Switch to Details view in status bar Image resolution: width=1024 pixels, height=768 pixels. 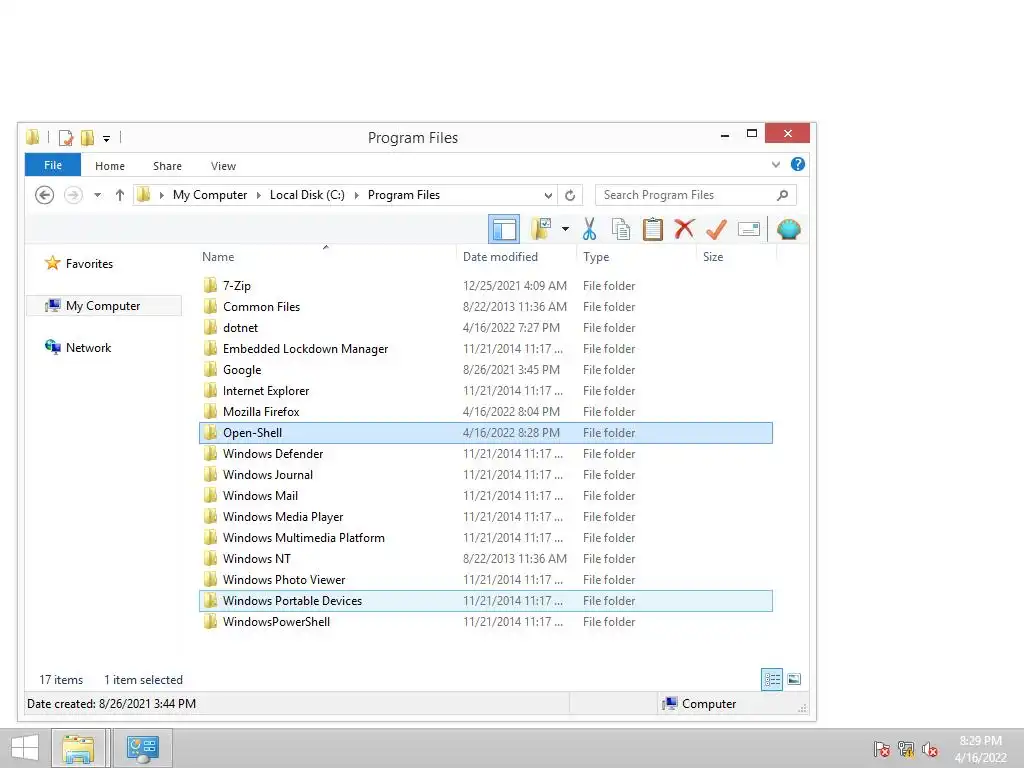click(x=771, y=679)
